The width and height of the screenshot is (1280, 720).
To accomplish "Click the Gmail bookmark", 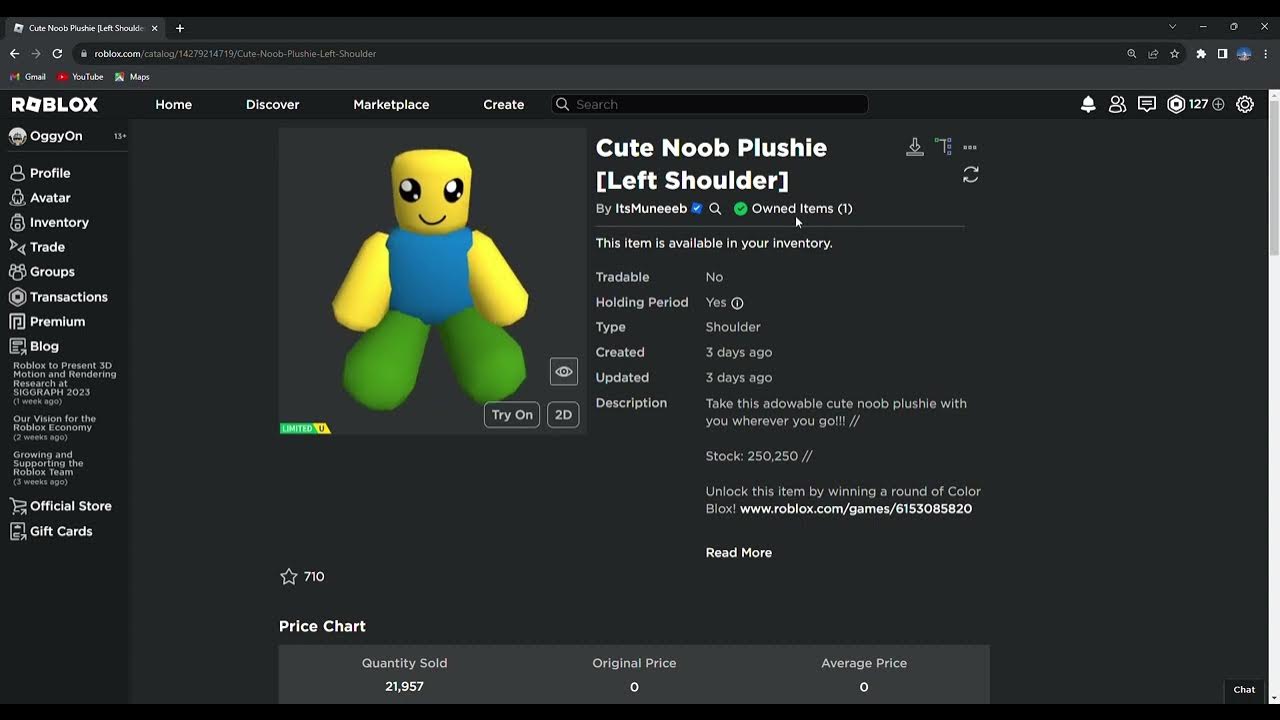I will click(x=28, y=77).
